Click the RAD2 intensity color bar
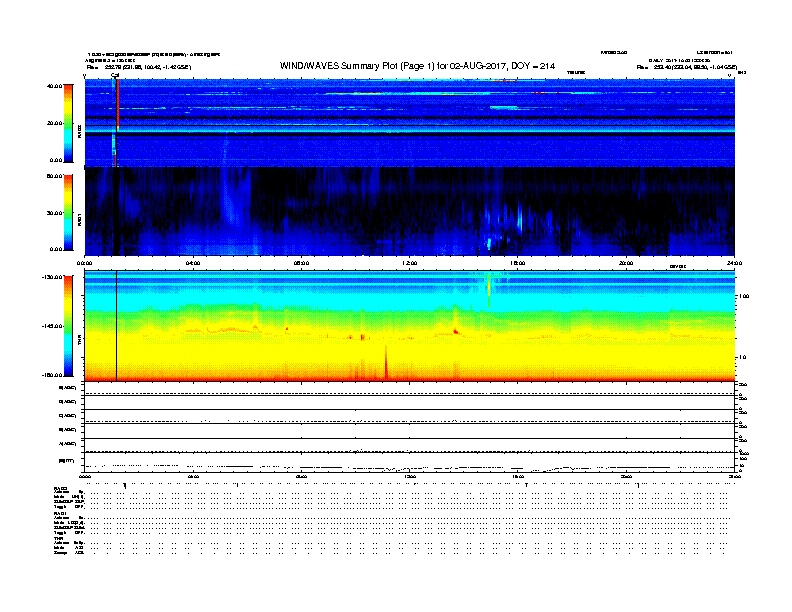This screenshot has width=792, height=612. [68, 123]
